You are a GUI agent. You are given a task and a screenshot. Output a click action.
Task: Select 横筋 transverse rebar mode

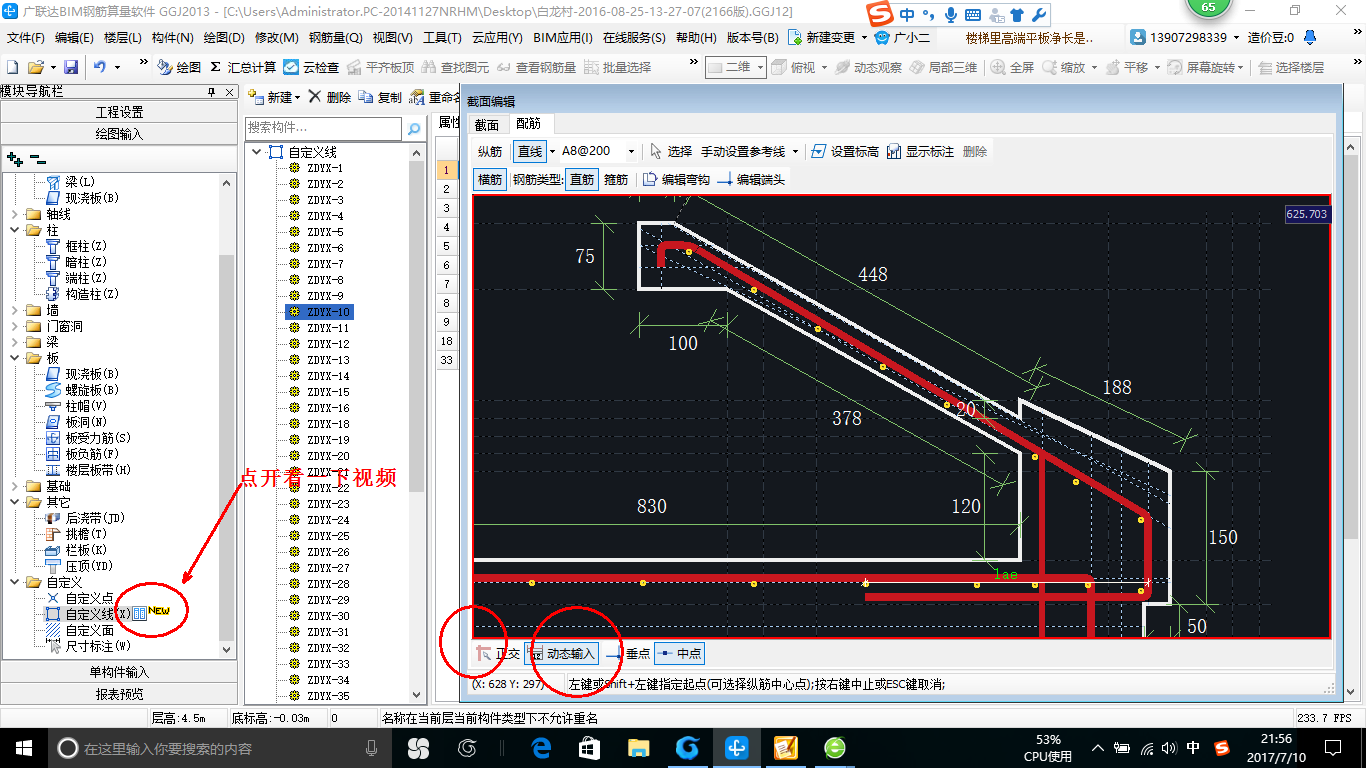point(489,179)
